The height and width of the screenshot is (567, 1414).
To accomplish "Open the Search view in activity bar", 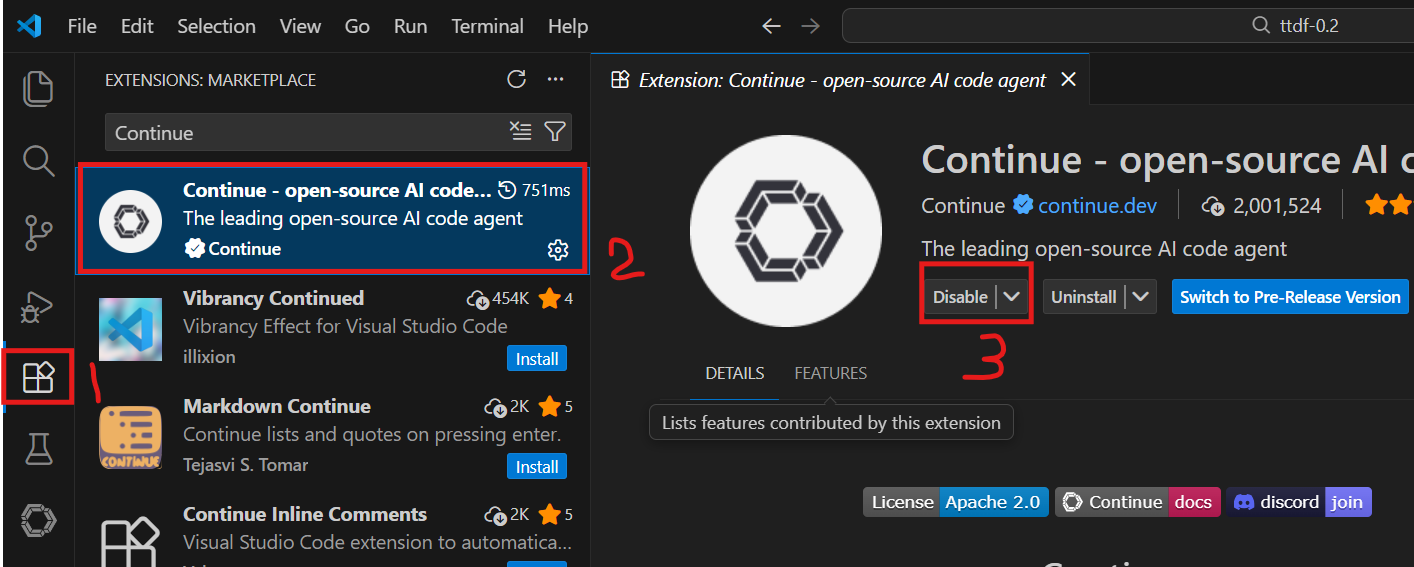I will pyautogui.click(x=38, y=160).
